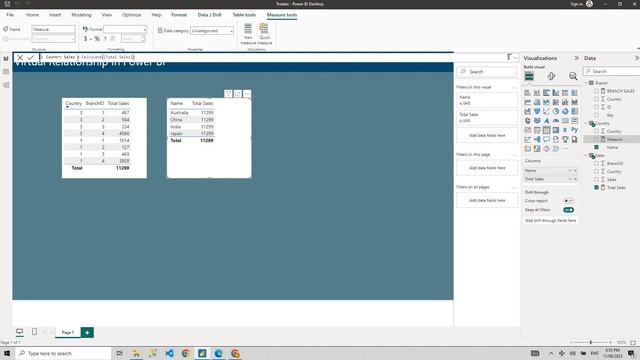Check the BRANCH SALES field checkbox
The height and width of the screenshot is (360, 640).
pos(596,91)
